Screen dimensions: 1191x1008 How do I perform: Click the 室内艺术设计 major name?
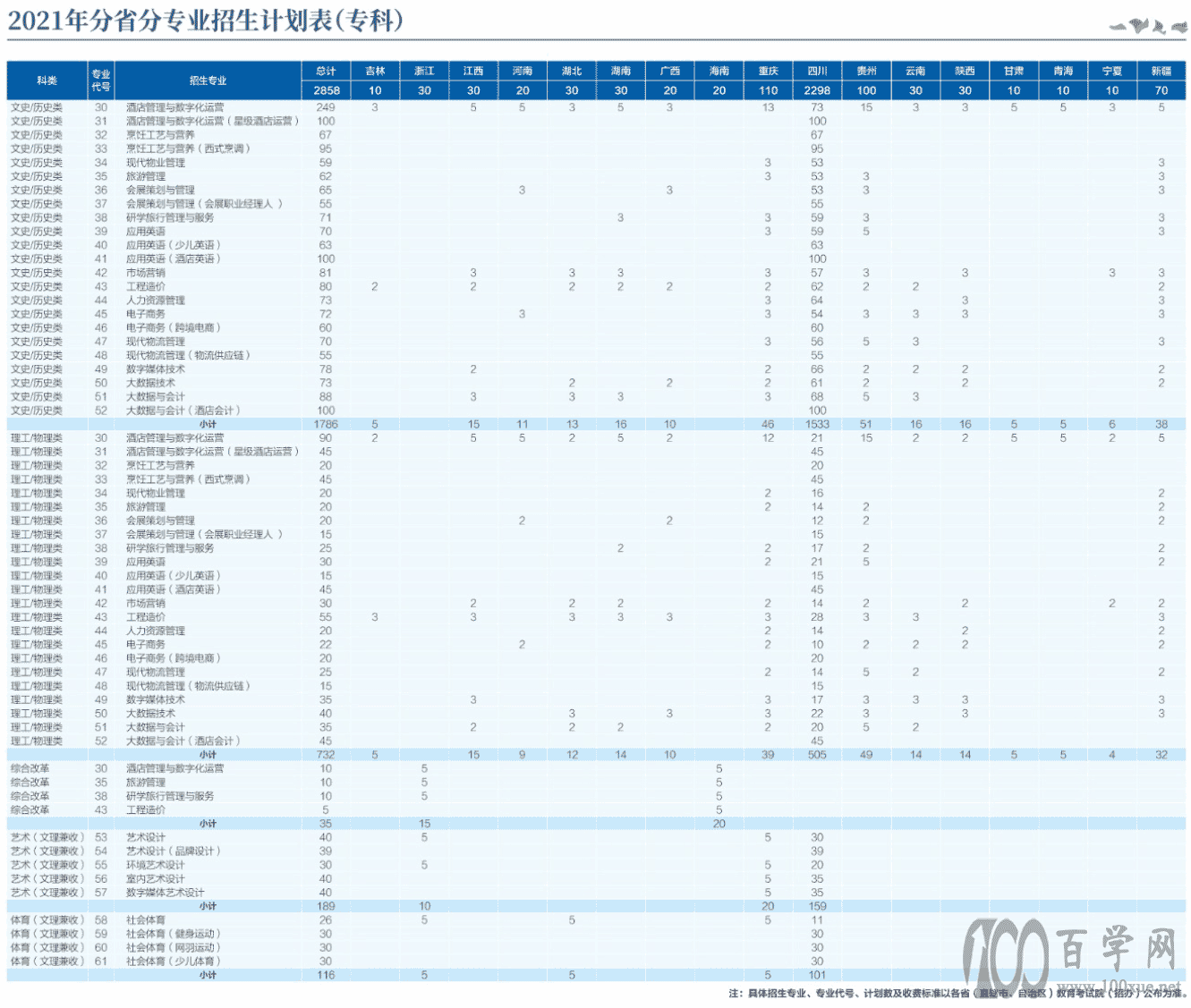point(155,879)
